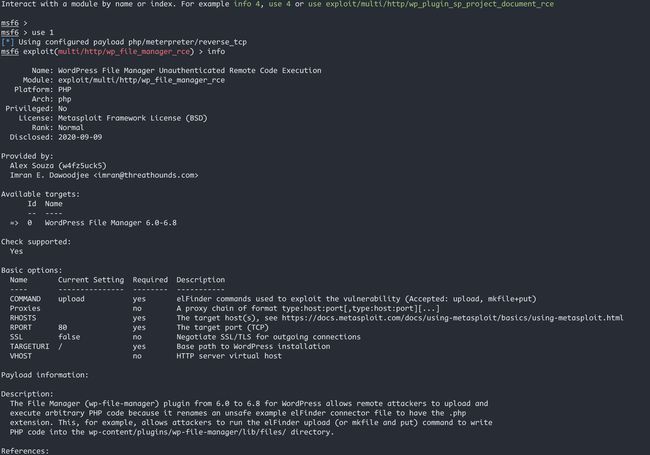Screen dimensions: 650x455
Task: Click the imran@threathounds.com email address
Action: [146, 175]
